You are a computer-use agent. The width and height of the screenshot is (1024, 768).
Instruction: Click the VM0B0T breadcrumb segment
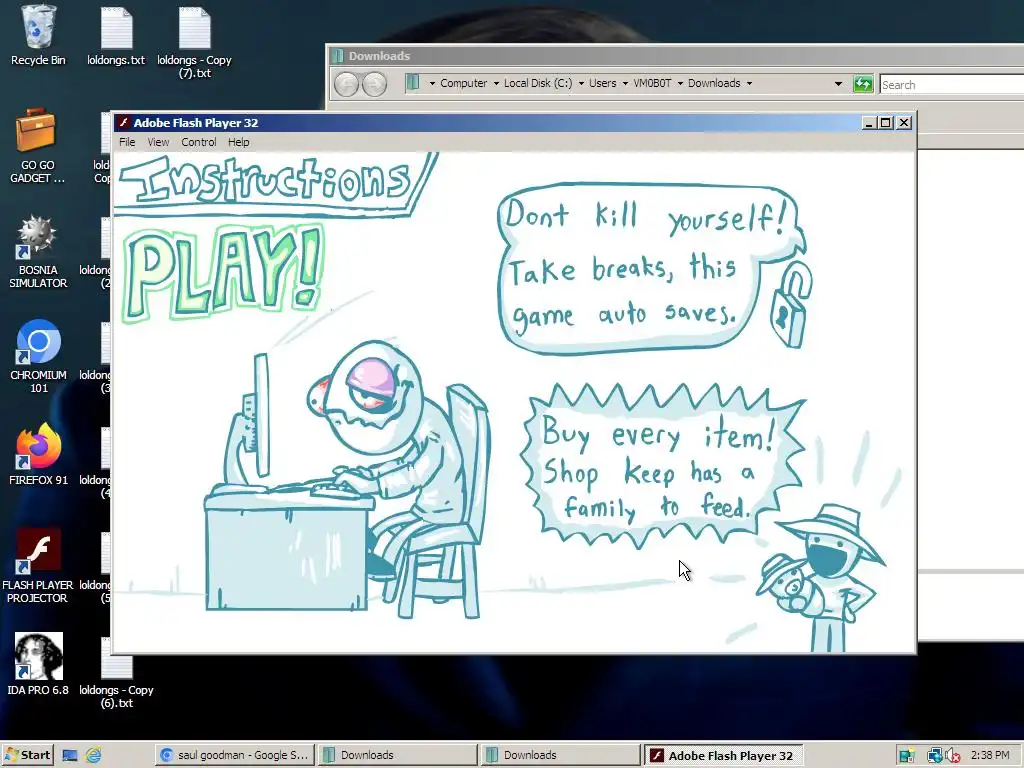click(x=652, y=84)
